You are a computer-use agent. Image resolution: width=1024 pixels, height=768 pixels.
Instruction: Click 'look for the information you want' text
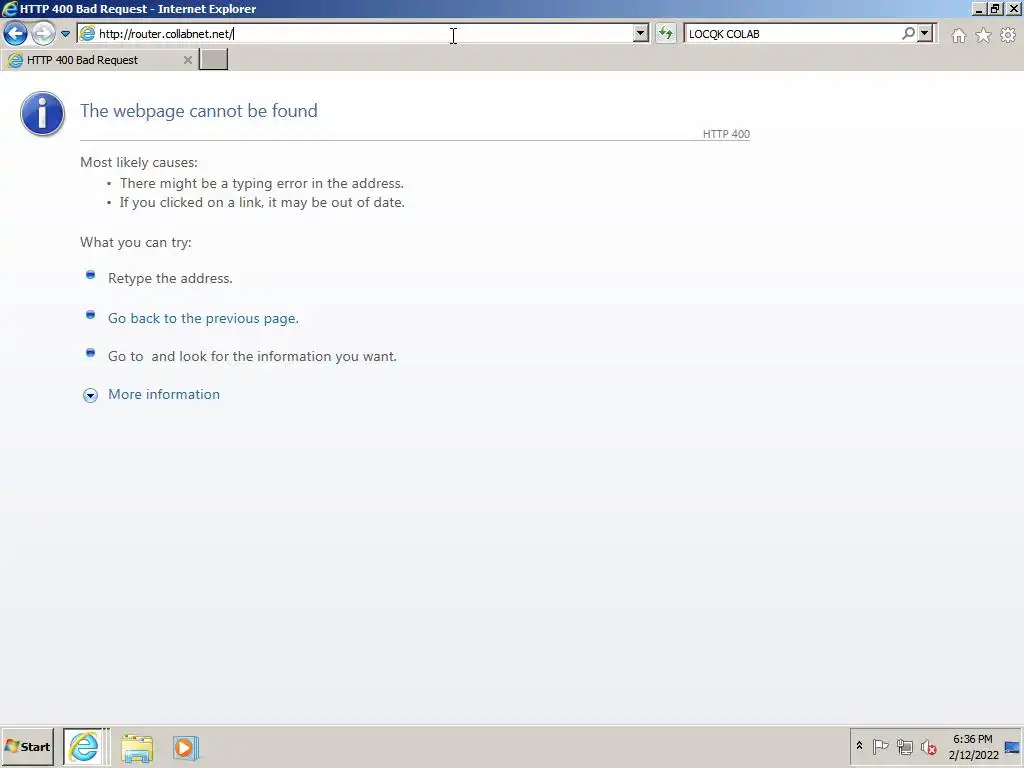[x=287, y=357]
